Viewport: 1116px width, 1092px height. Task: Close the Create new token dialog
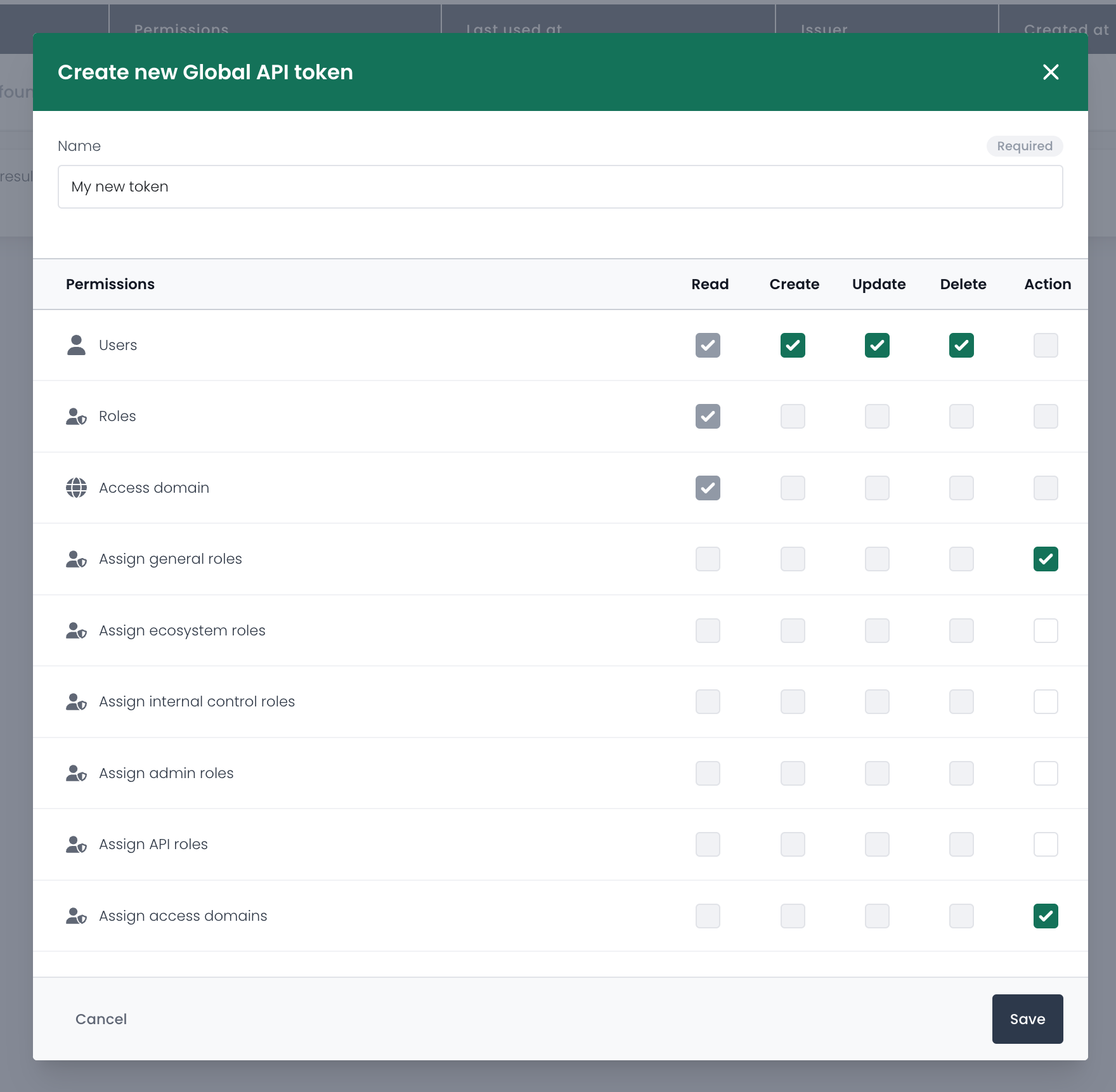pos(1051,72)
